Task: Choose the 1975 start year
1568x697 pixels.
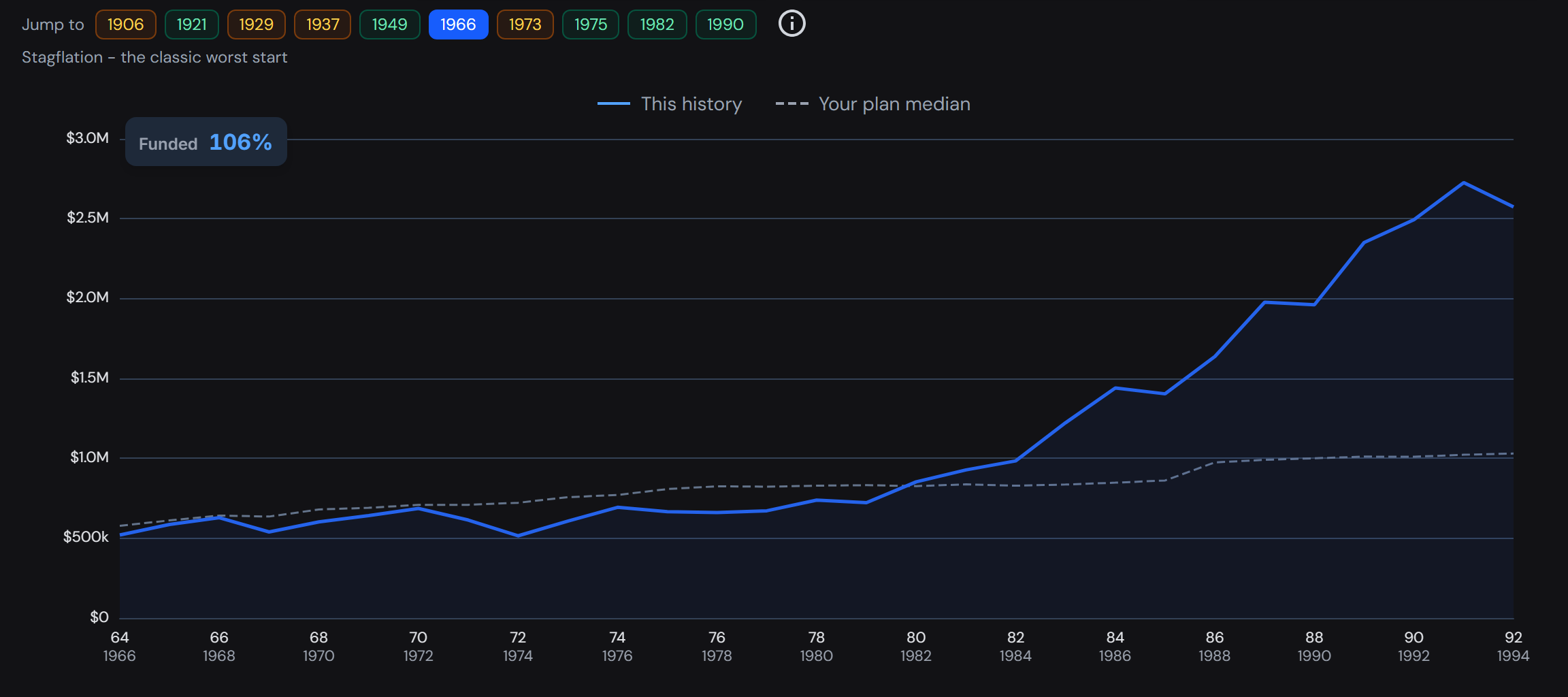Action: pyautogui.click(x=591, y=25)
